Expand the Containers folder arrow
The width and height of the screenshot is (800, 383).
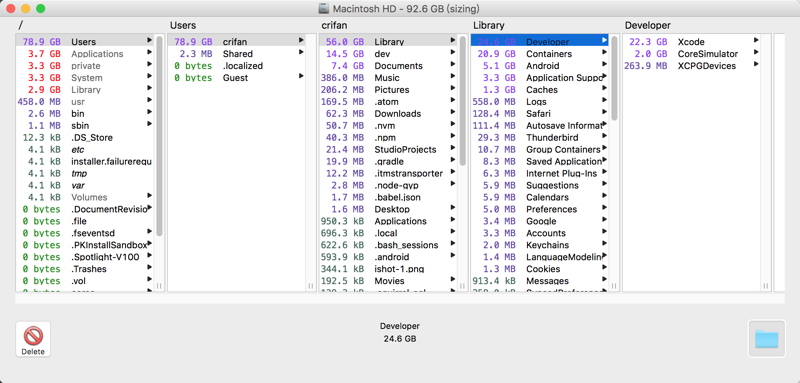point(605,52)
